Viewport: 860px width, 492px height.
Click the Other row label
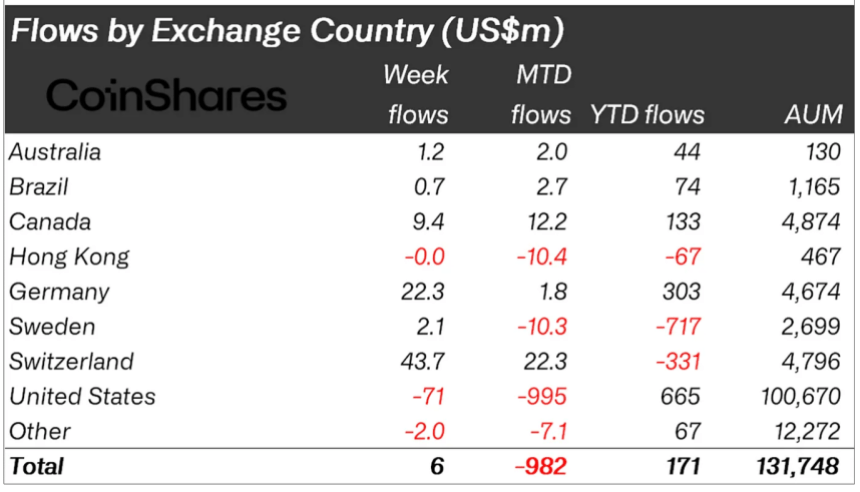40,431
